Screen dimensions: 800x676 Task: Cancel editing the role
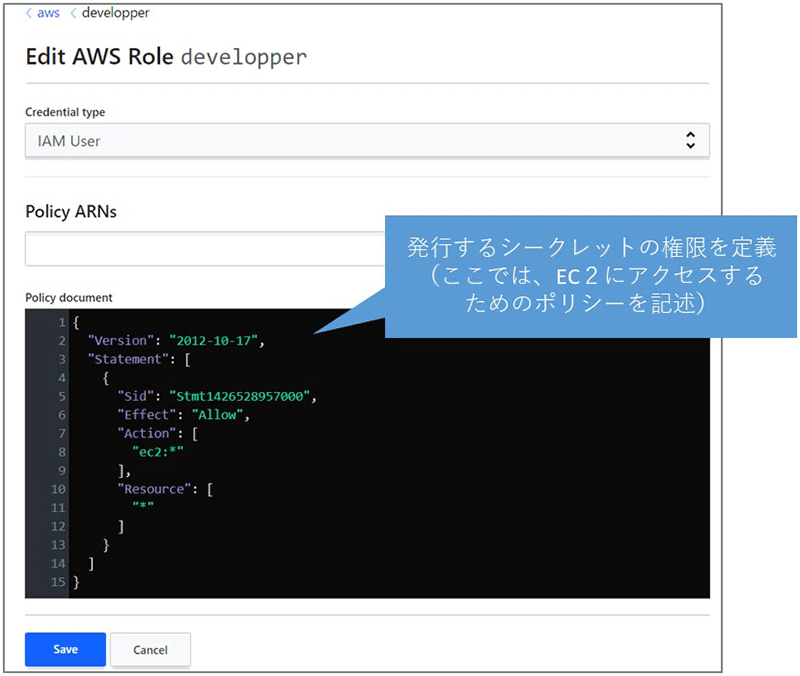click(150, 649)
